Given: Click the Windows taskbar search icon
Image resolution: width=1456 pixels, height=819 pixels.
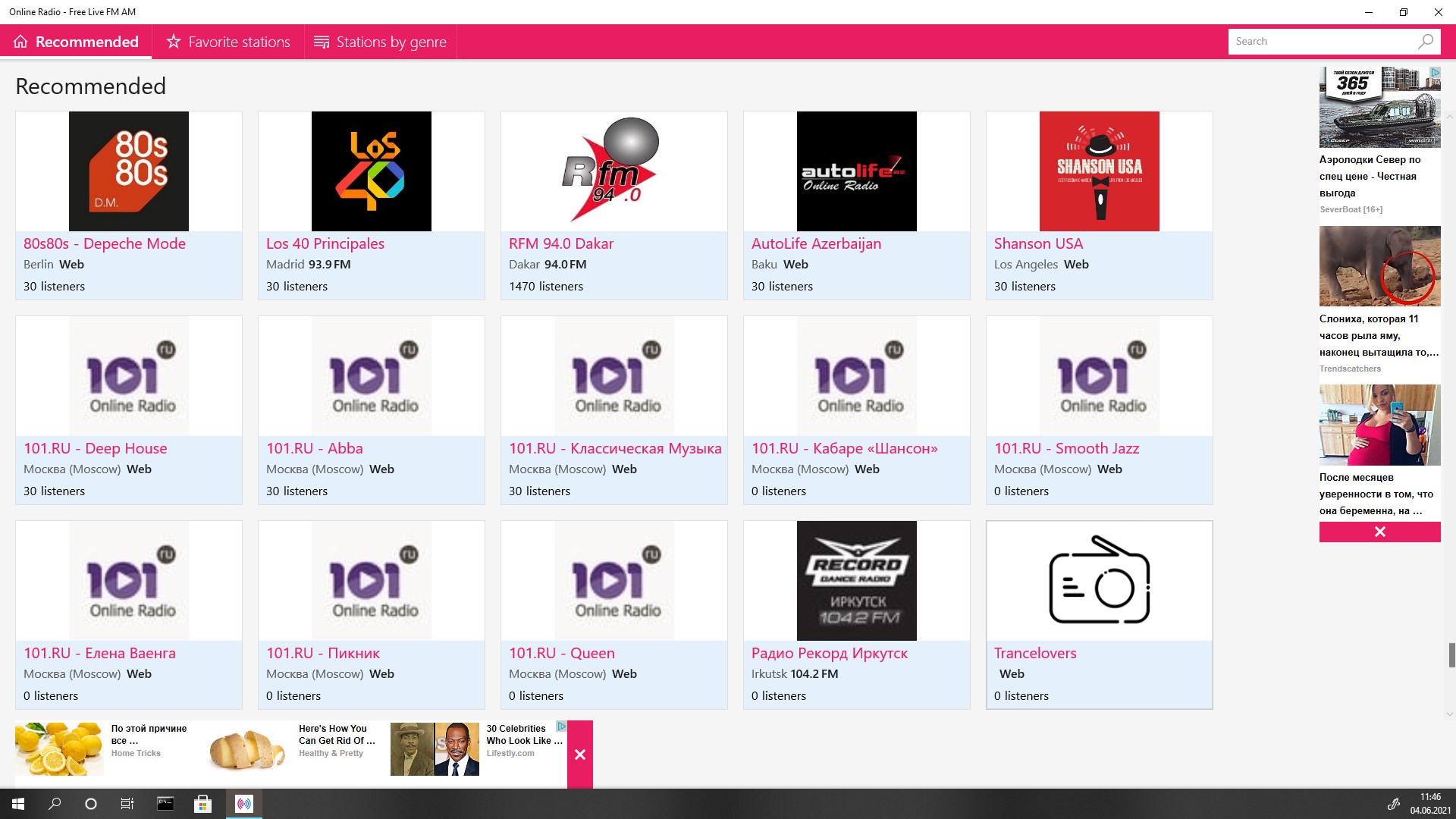Looking at the screenshot, I should 55,803.
